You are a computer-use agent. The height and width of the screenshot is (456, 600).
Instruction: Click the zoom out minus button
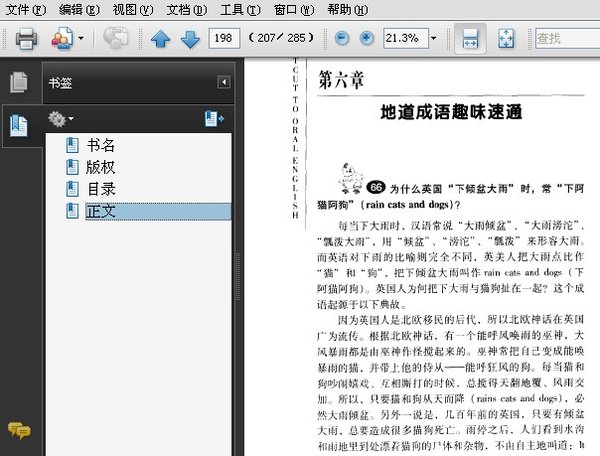(x=342, y=39)
